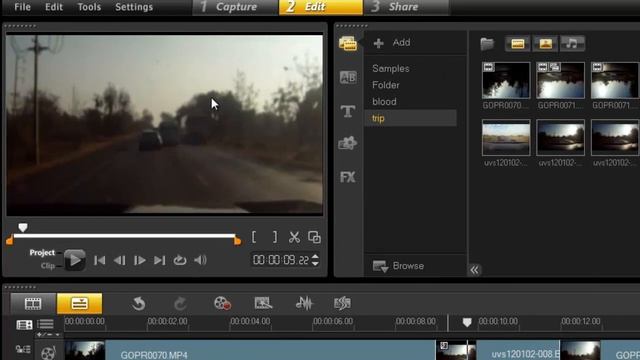
Task: Click the Play button
Action: [75, 260]
